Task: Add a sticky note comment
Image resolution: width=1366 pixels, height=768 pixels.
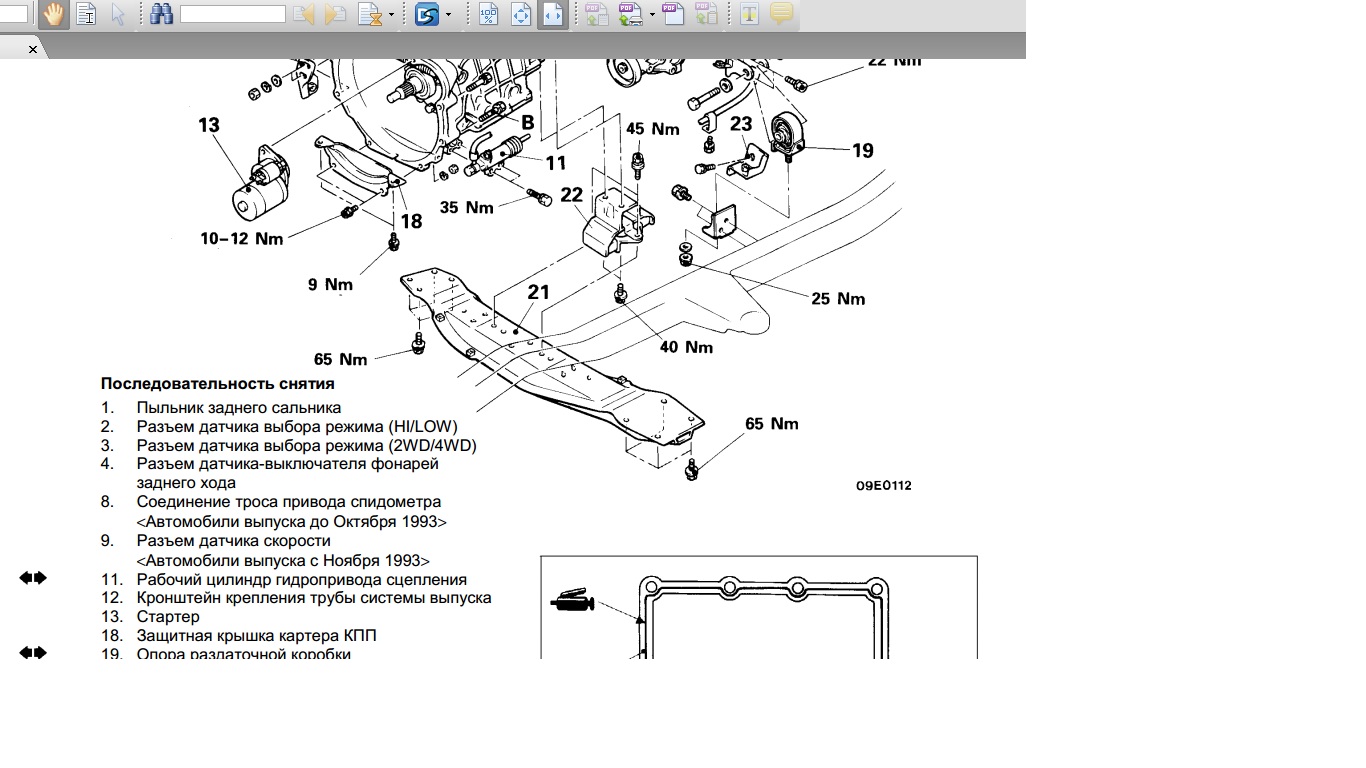Action: pyautogui.click(x=781, y=14)
